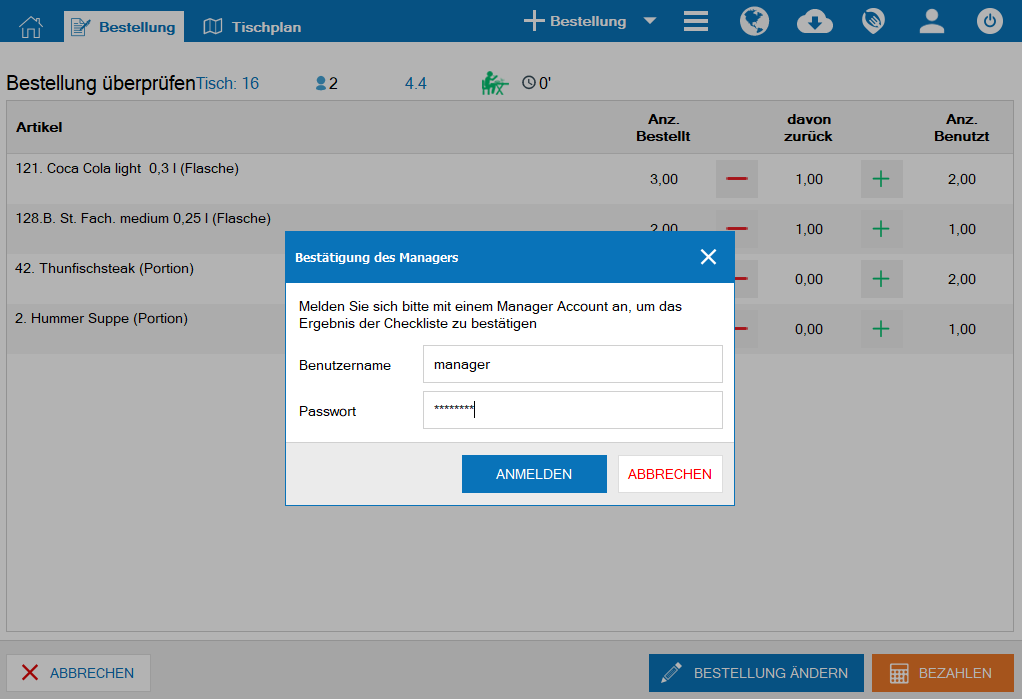Click the power logout icon
This screenshot has height=699, width=1022.
[990, 21]
